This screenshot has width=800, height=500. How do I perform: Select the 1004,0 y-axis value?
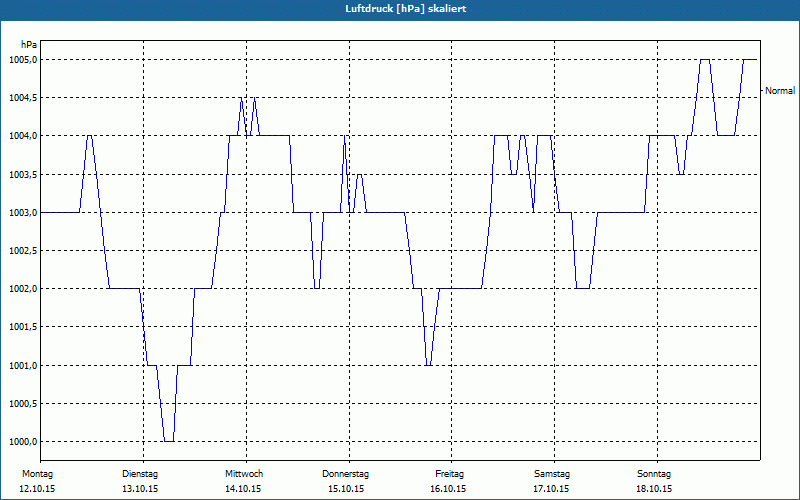click(x=23, y=136)
